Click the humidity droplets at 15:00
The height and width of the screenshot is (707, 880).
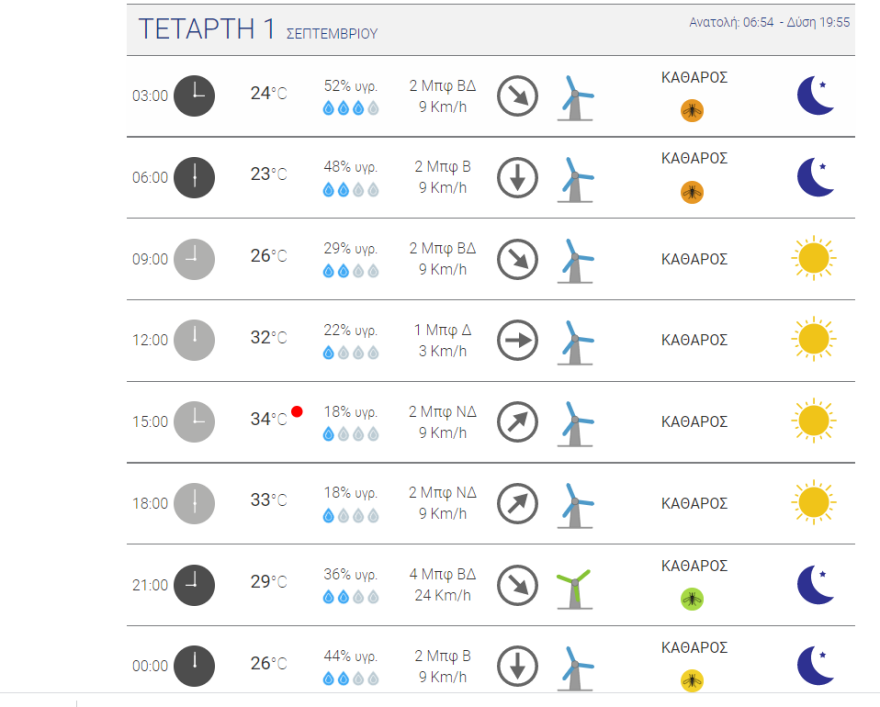(x=351, y=434)
